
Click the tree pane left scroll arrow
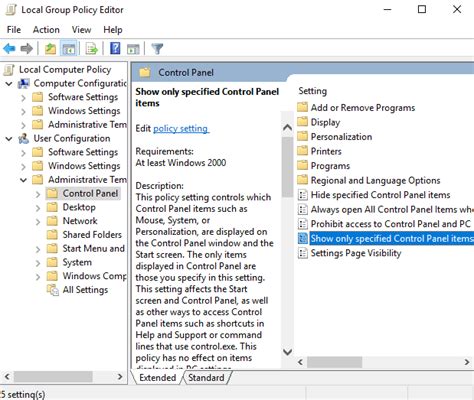7,377
